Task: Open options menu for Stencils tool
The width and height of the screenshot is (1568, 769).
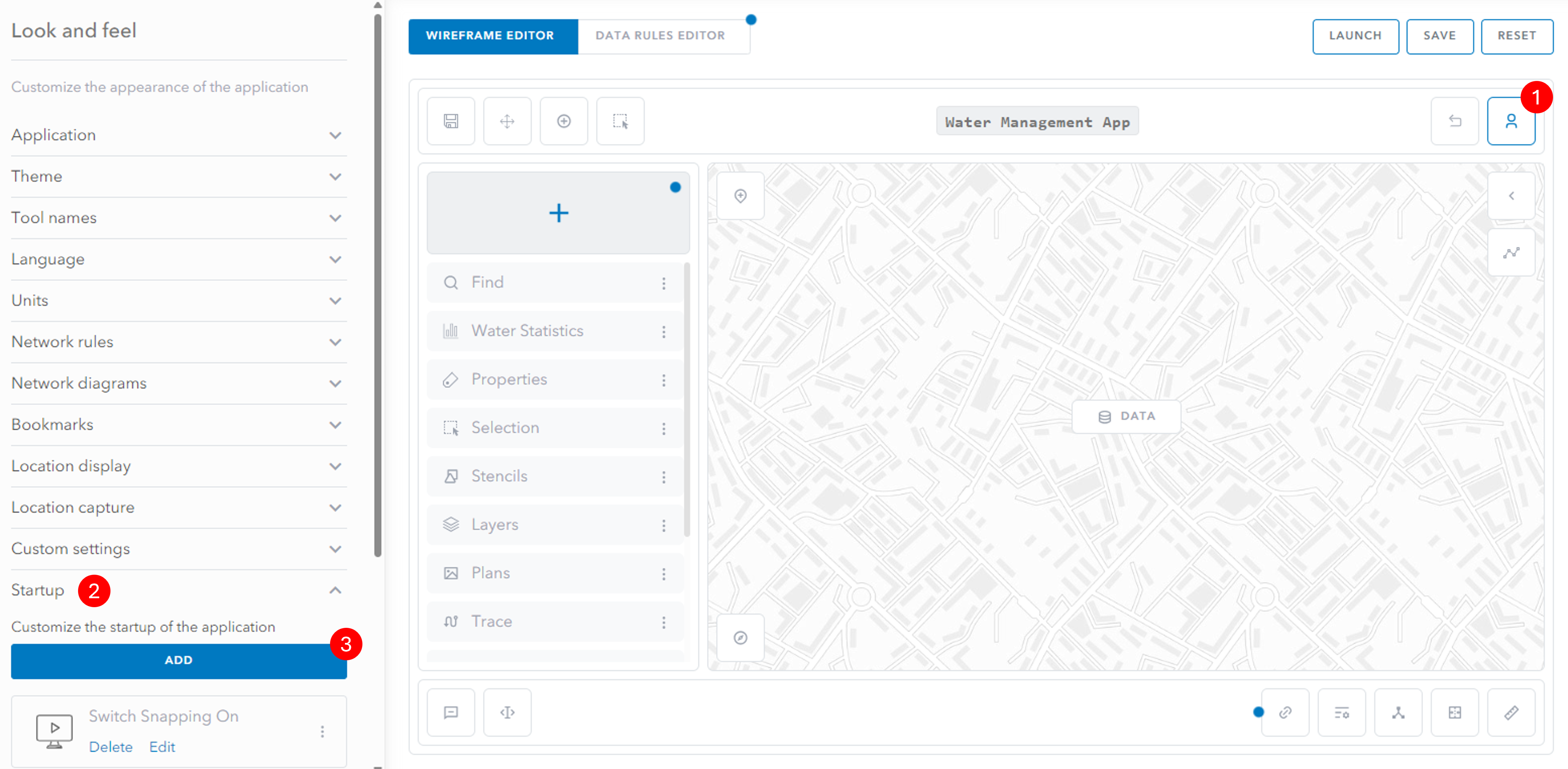Action: [x=664, y=477]
